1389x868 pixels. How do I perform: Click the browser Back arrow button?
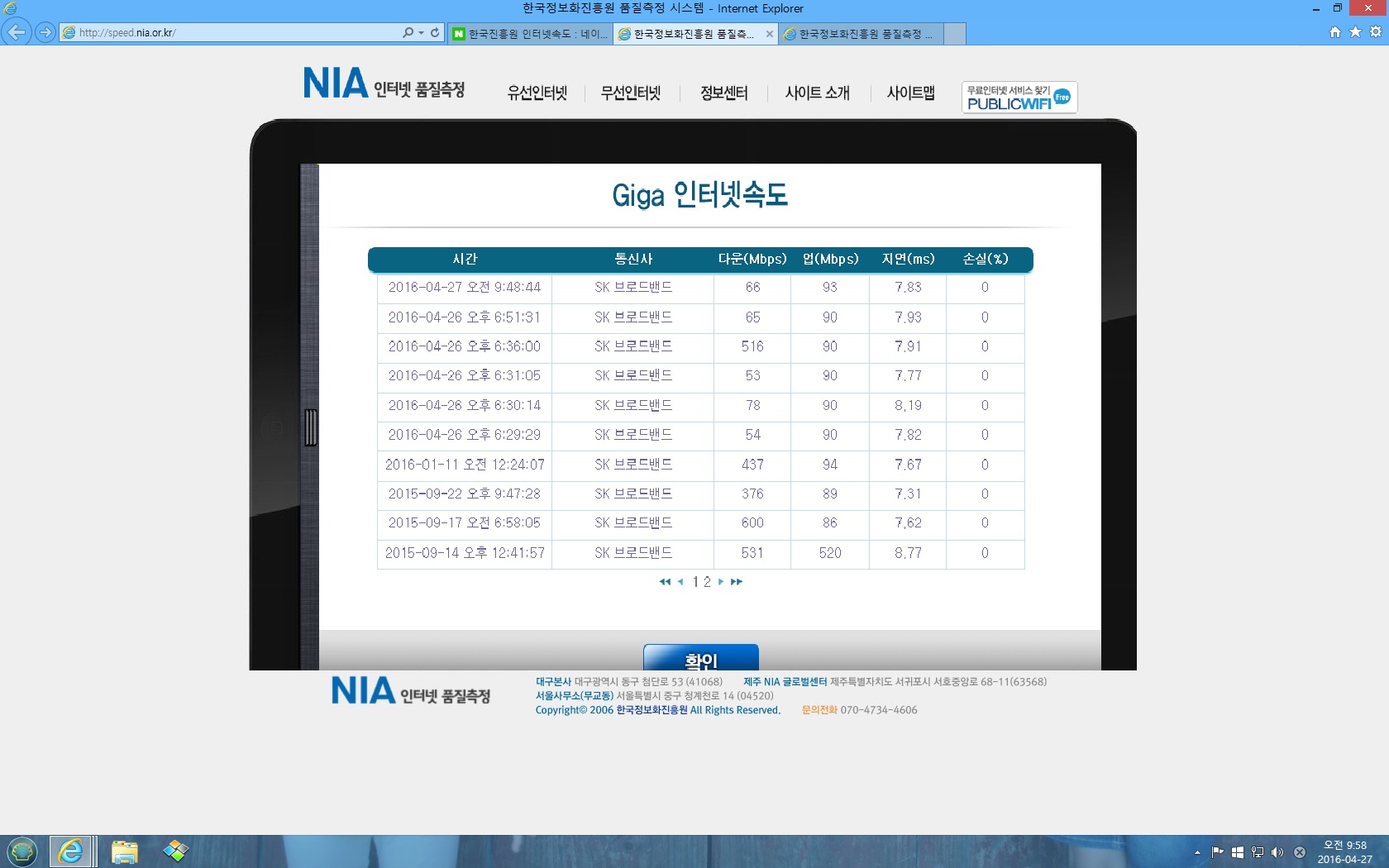click(17, 32)
